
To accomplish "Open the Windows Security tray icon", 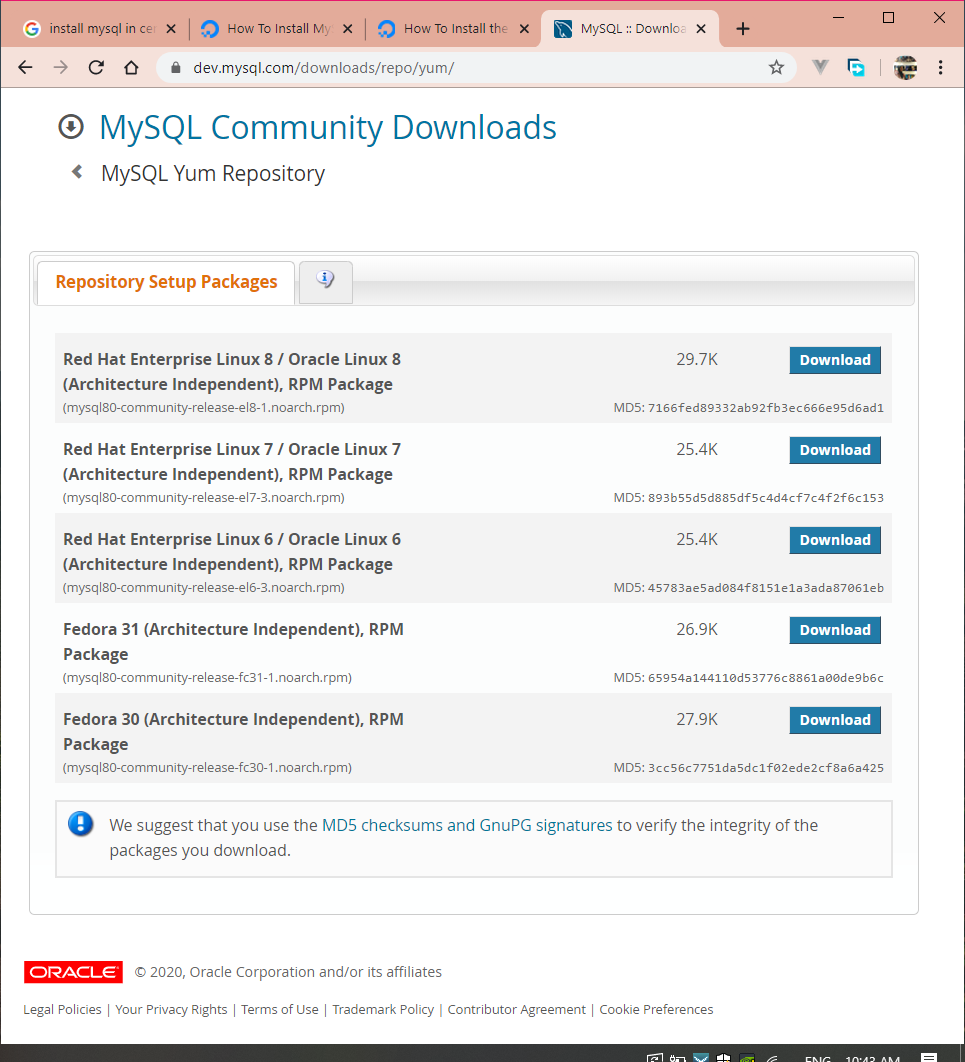I will [x=723, y=1058].
